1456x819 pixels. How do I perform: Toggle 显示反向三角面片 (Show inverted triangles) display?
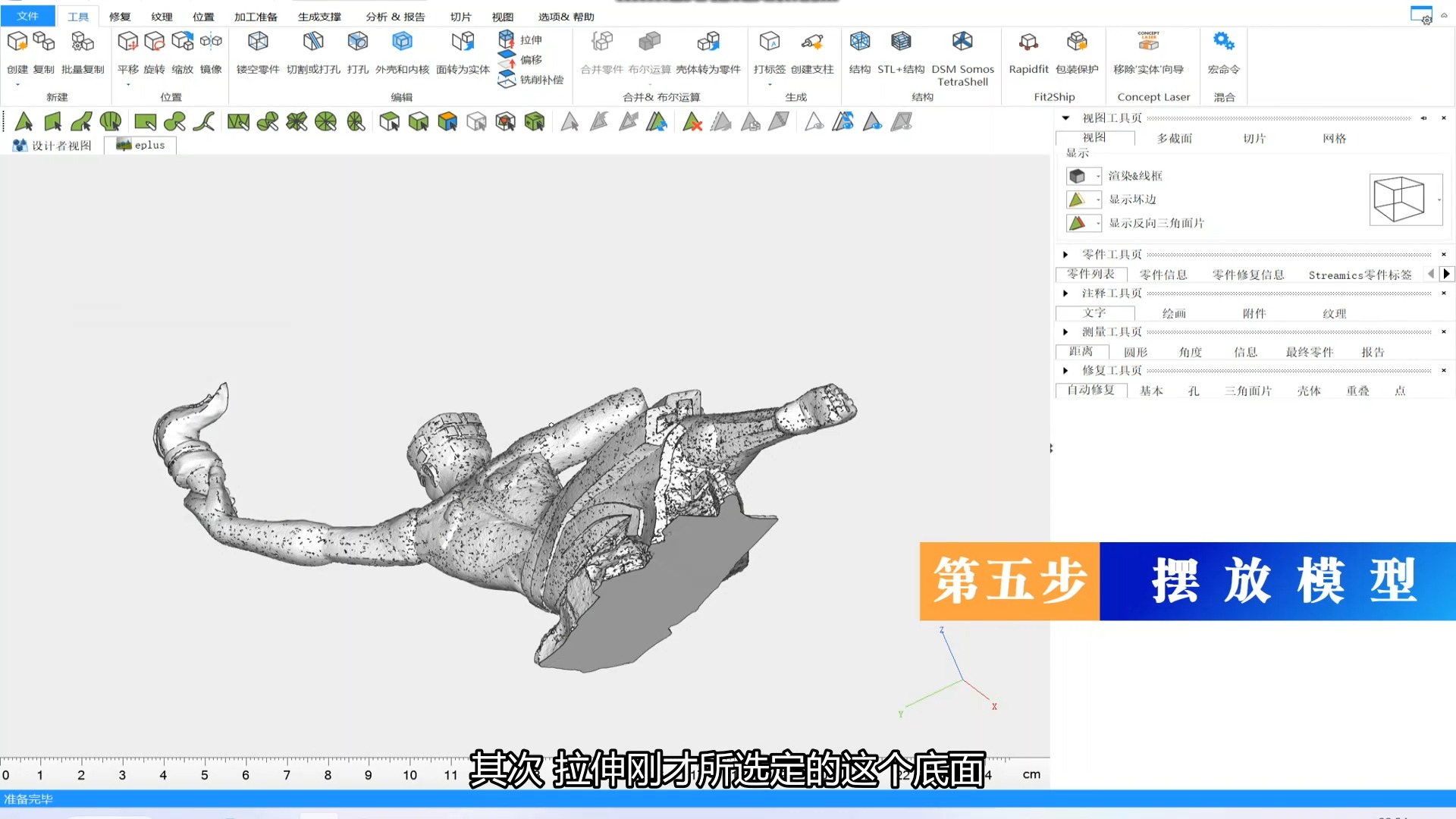(1077, 223)
